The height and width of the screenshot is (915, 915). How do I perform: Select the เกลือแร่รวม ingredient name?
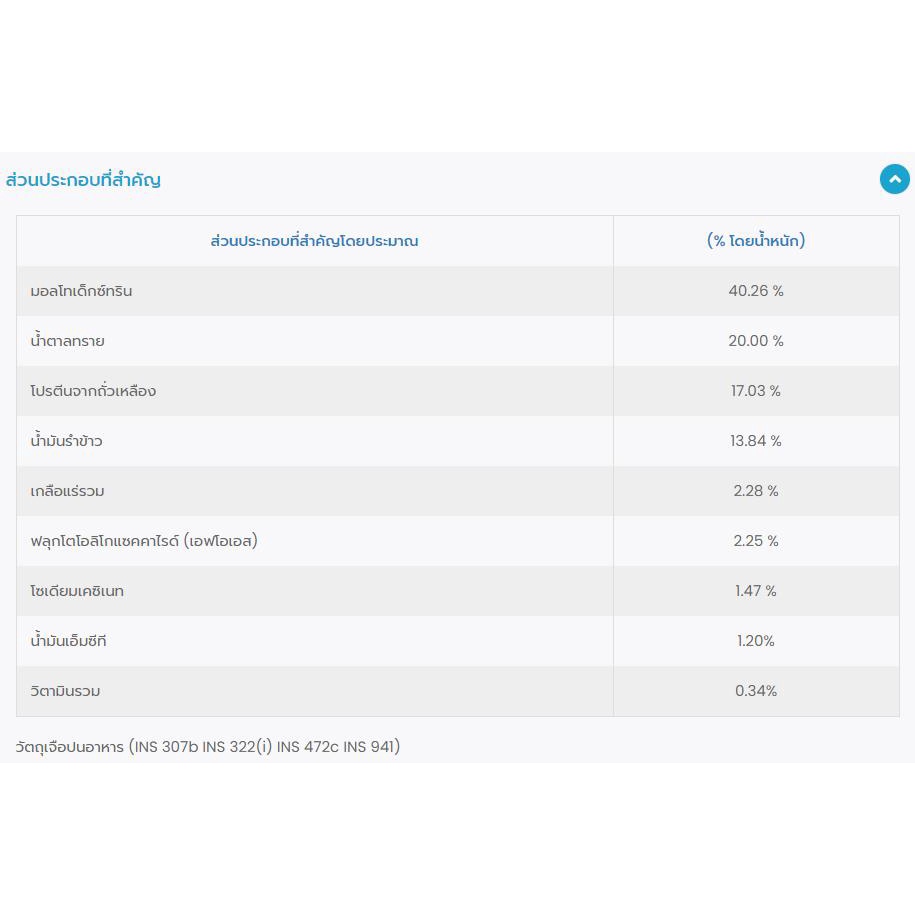(x=67, y=491)
